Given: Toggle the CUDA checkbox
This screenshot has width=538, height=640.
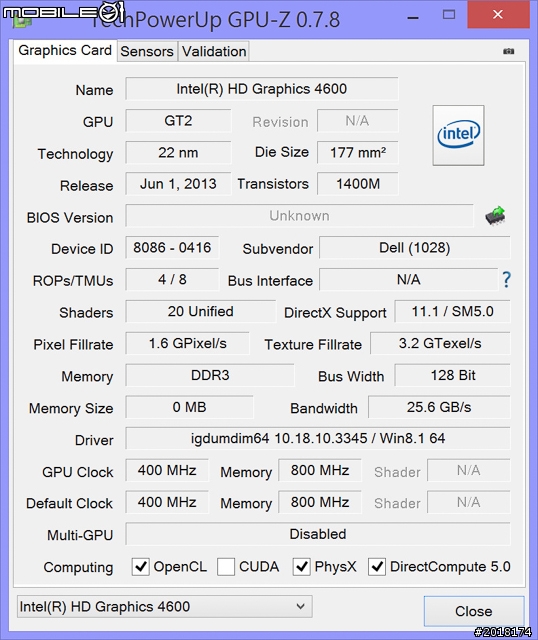Looking at the screenshot, I should coord(226,567).
